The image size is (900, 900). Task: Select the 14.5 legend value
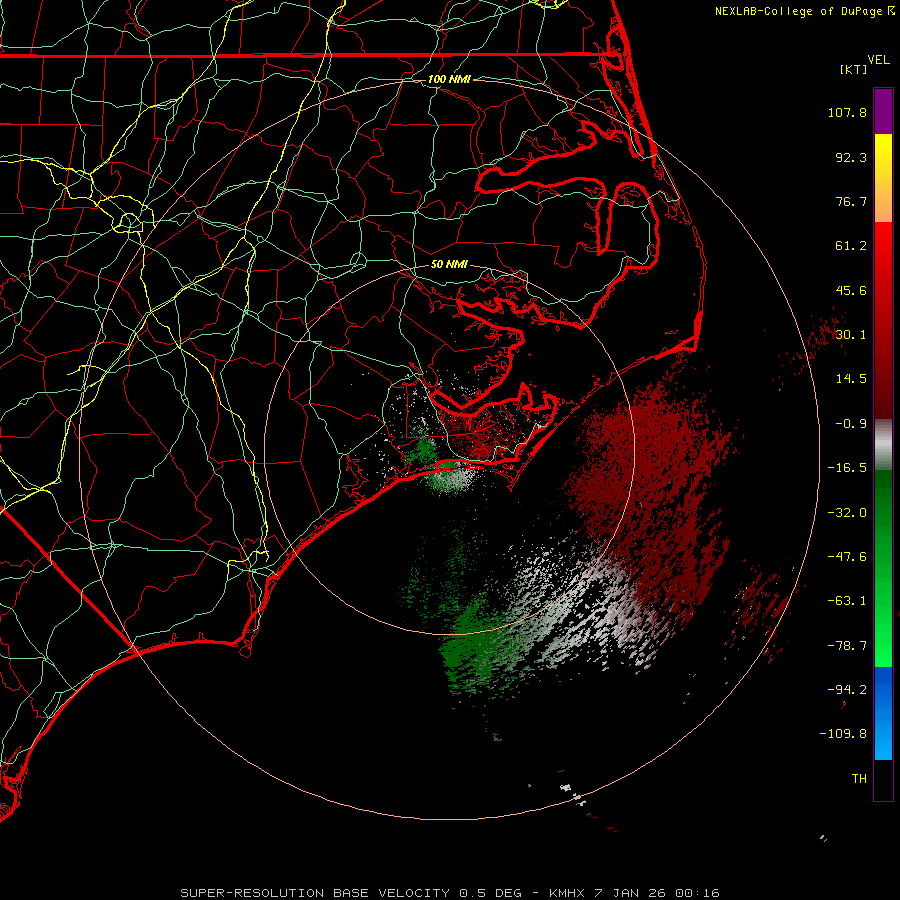(851, 379)
